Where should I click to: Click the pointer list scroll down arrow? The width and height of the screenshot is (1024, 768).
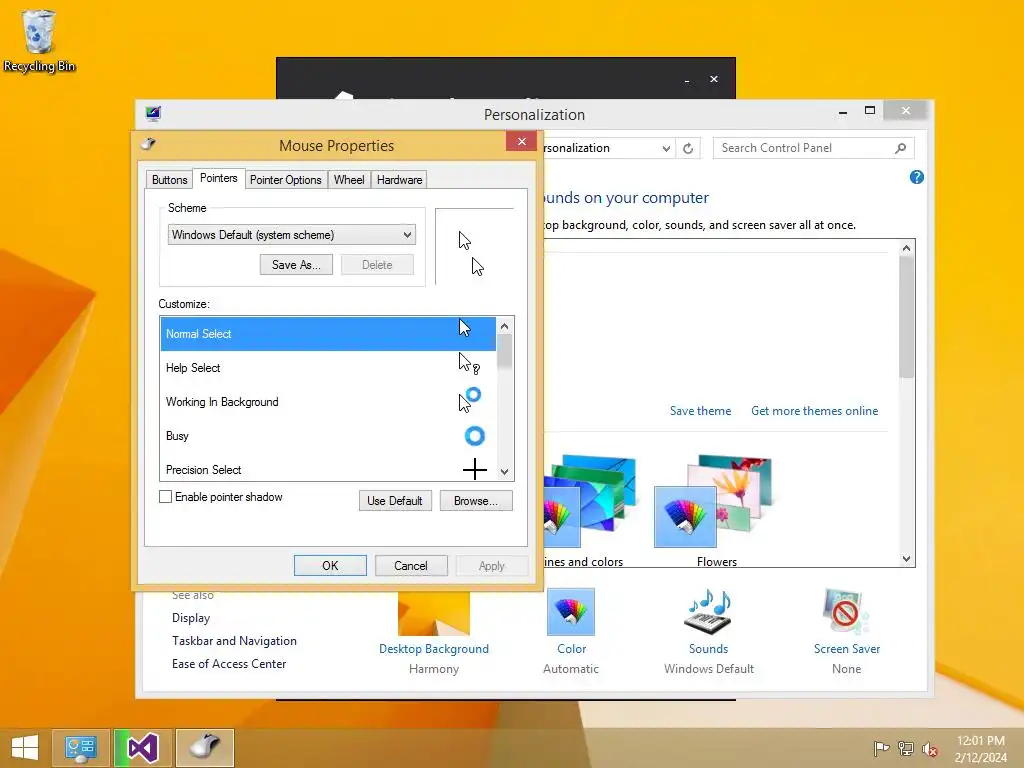[x=504, y=472]
